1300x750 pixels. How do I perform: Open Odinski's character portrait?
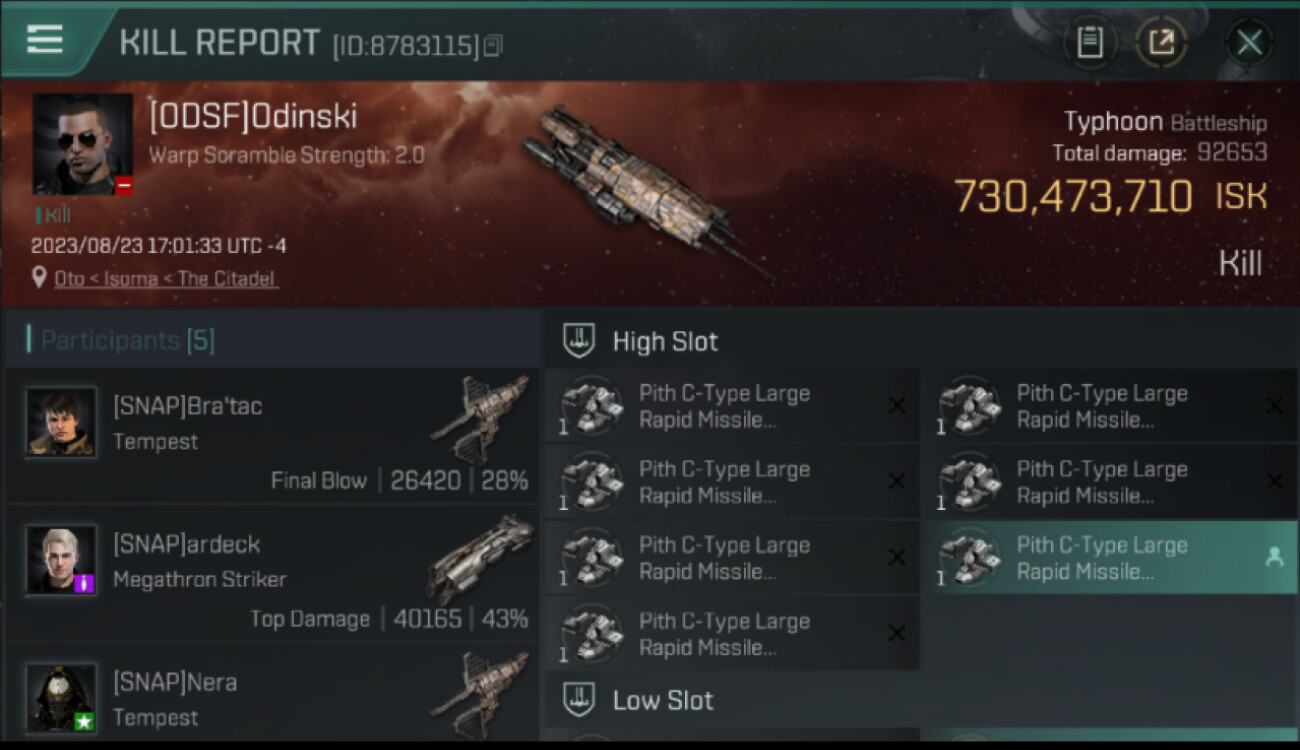click(x=82, y=144)
